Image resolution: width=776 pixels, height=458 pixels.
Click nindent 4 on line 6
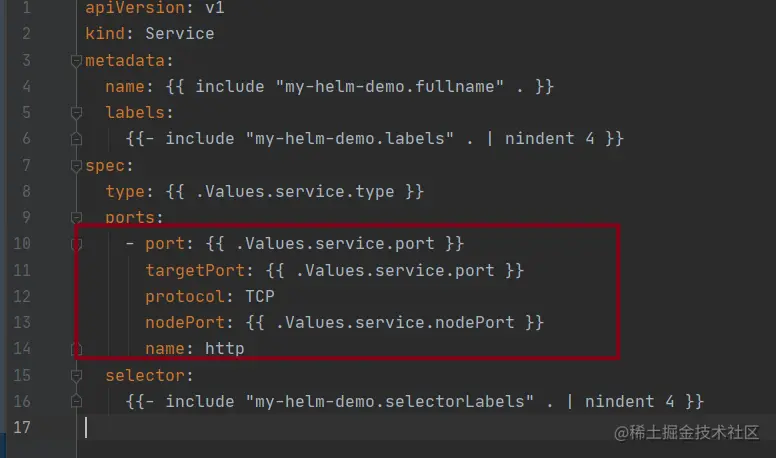coord(549,139)
